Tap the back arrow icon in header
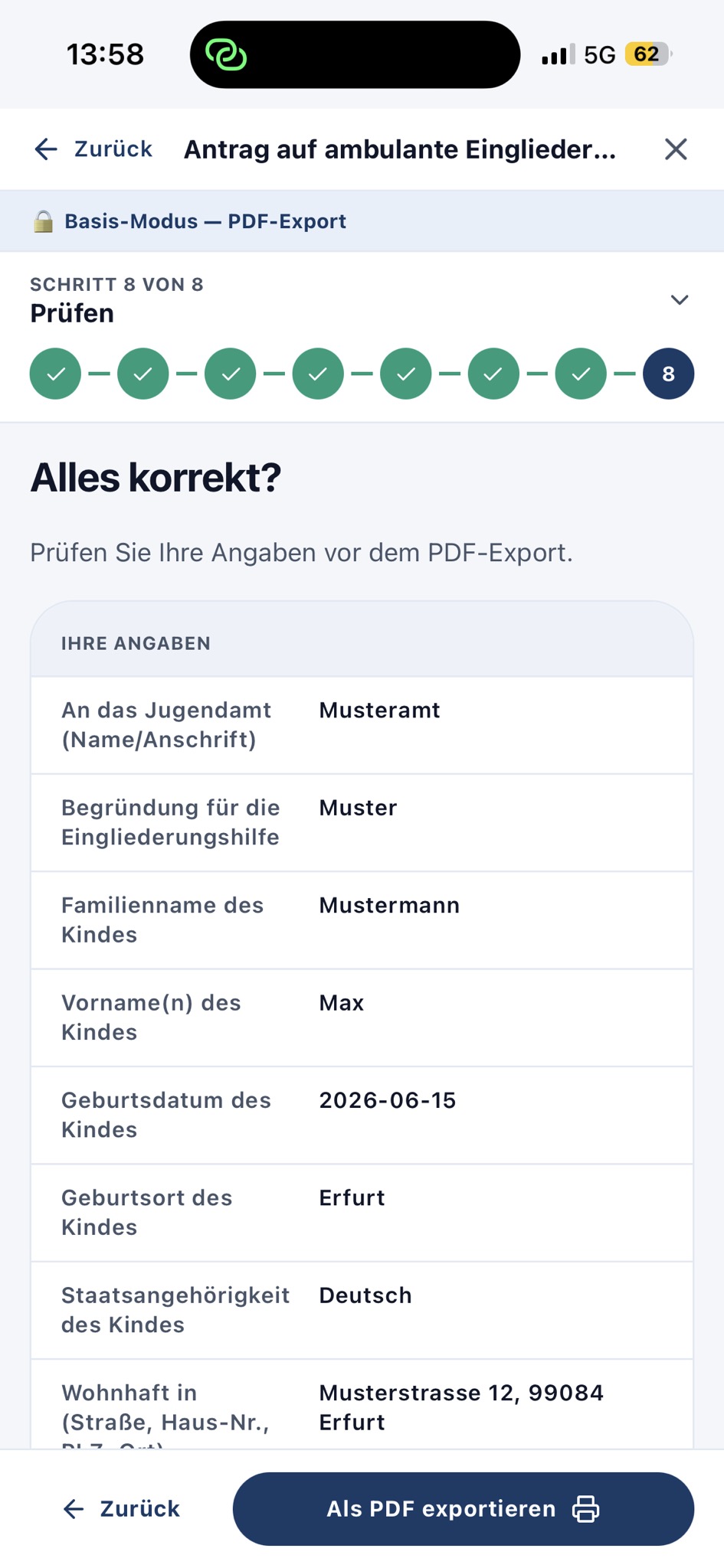Image resolution: width=724 pixels, height=1568 pixels. (x=46, y=149)
